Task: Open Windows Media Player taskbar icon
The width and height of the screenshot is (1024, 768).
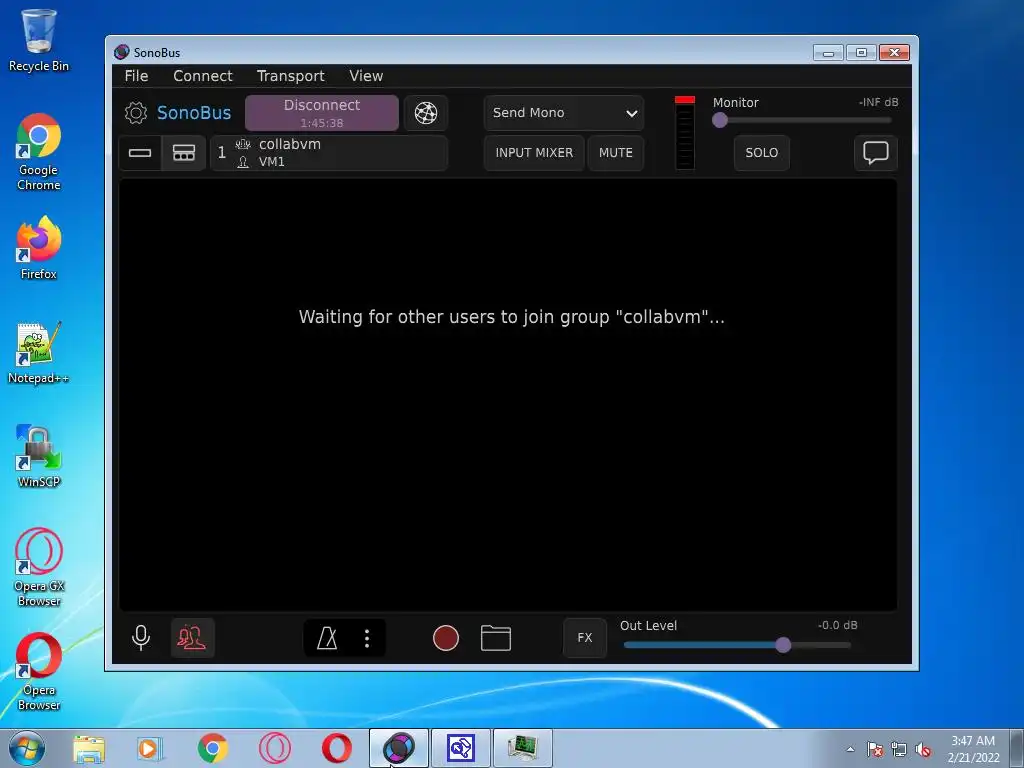Action: point(150,748)
